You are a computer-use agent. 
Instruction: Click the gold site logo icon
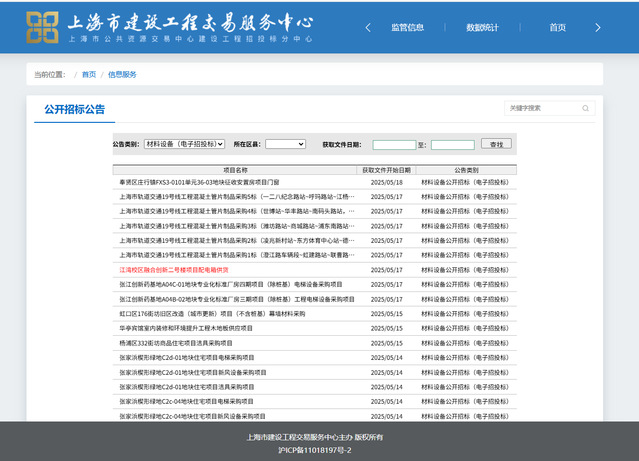[x=42, y=27]
